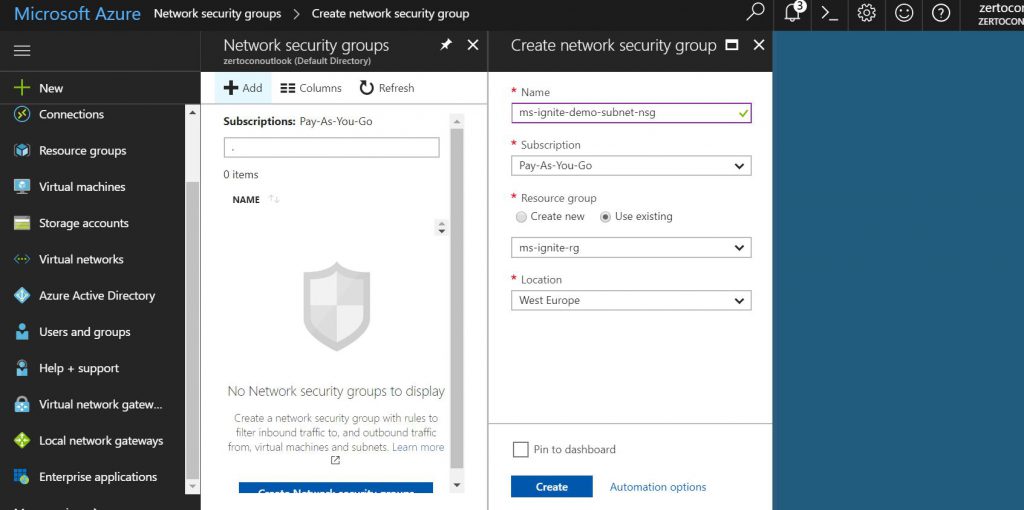Select the Use existing radio button
The image size is (1024, 510).
[x=605, y=217]
